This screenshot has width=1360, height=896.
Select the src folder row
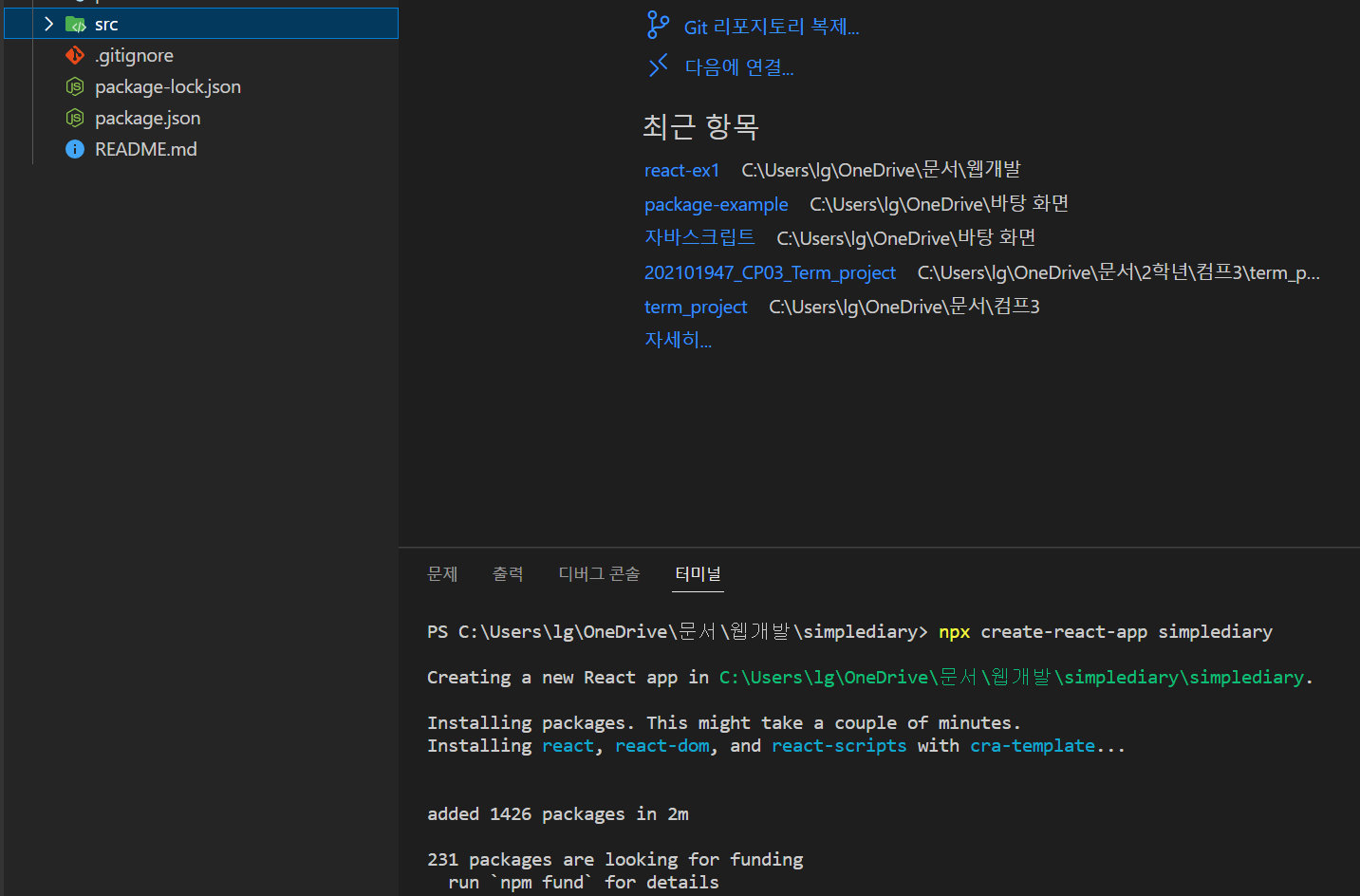[x=201, y=24]
